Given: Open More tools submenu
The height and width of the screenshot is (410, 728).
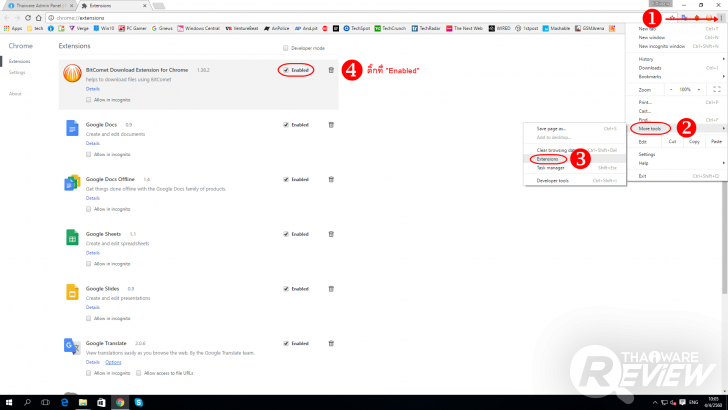Looking at the screenshot, I should [676, 129].
